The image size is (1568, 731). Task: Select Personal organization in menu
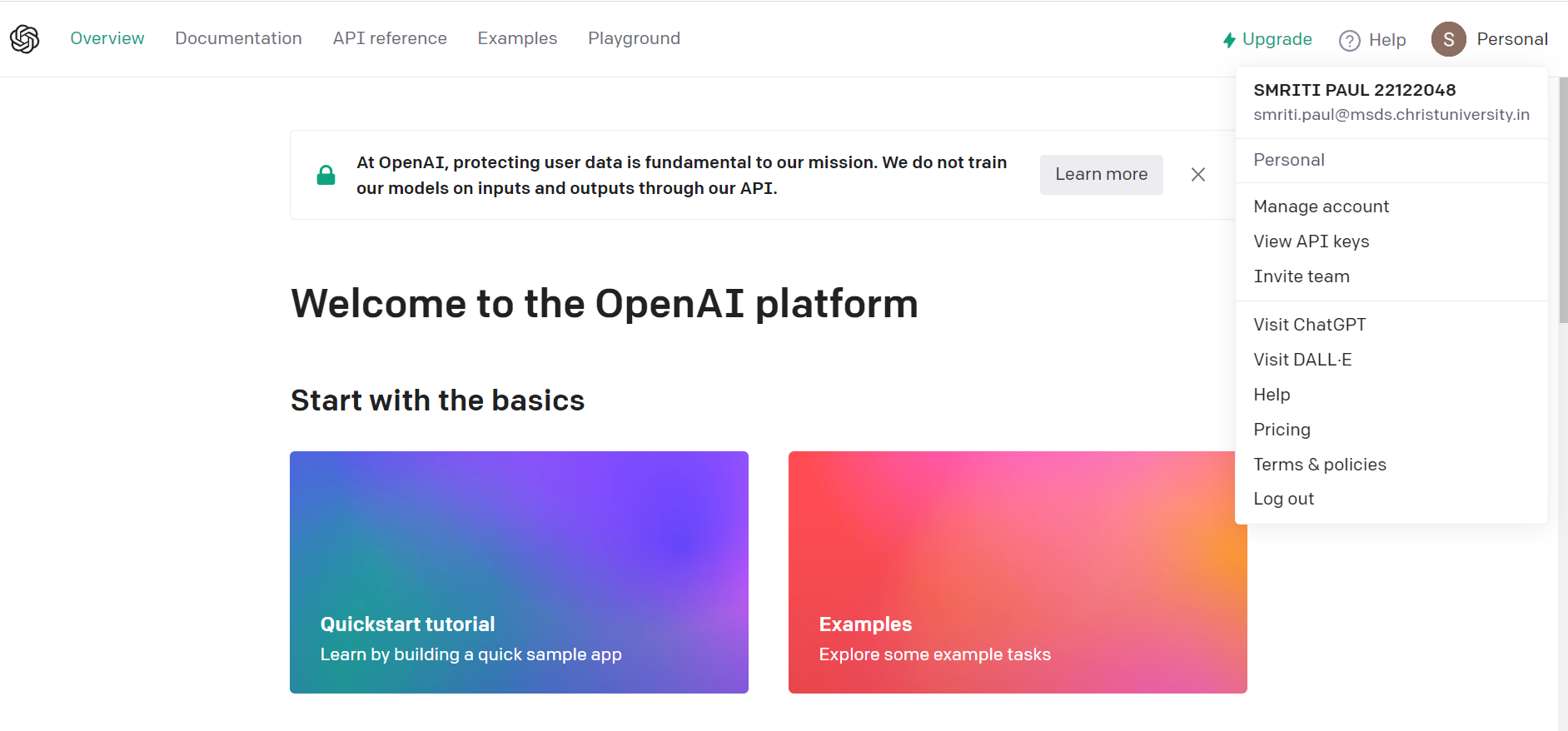(x=1391, y=160)
